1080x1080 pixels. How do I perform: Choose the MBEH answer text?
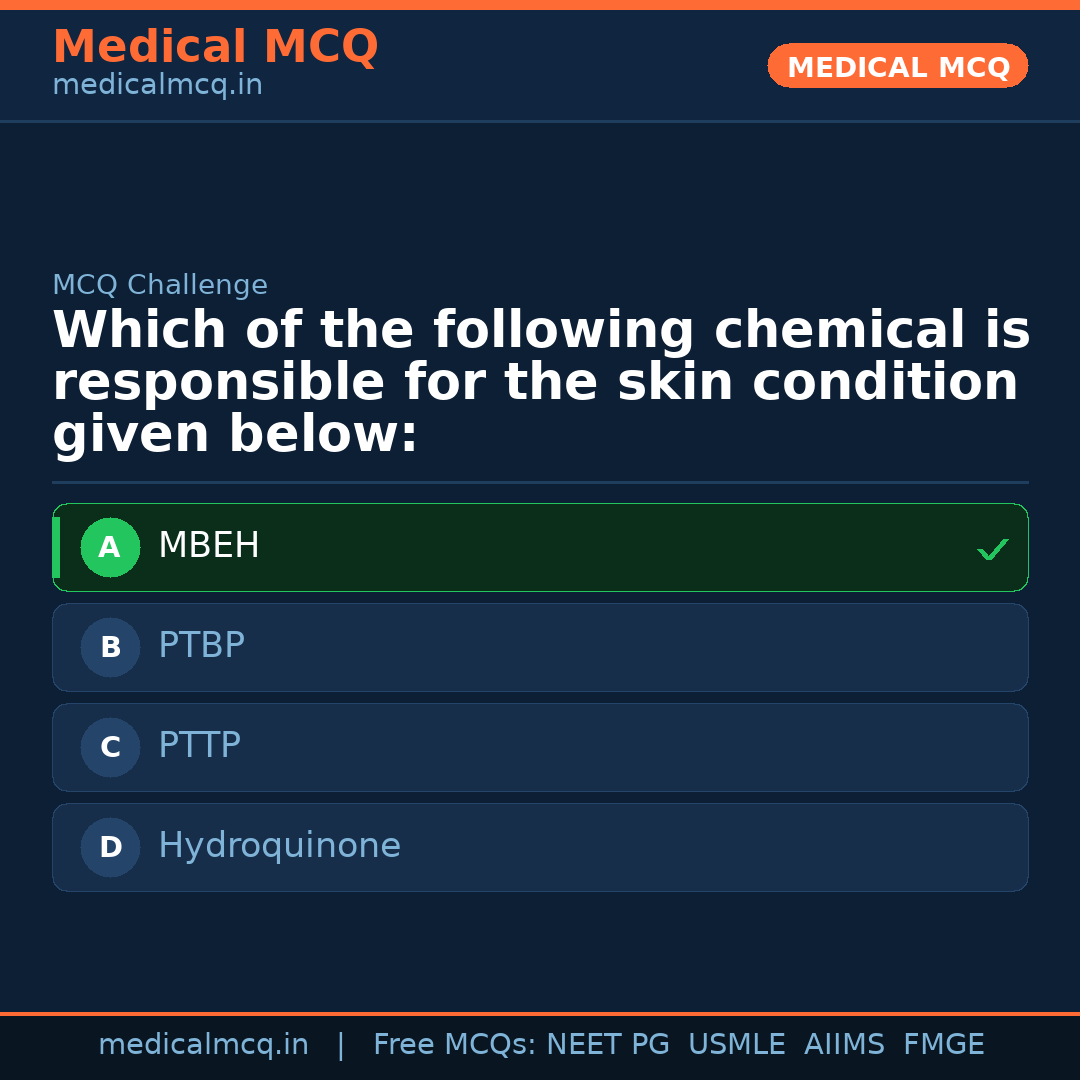tap(209, 546)
